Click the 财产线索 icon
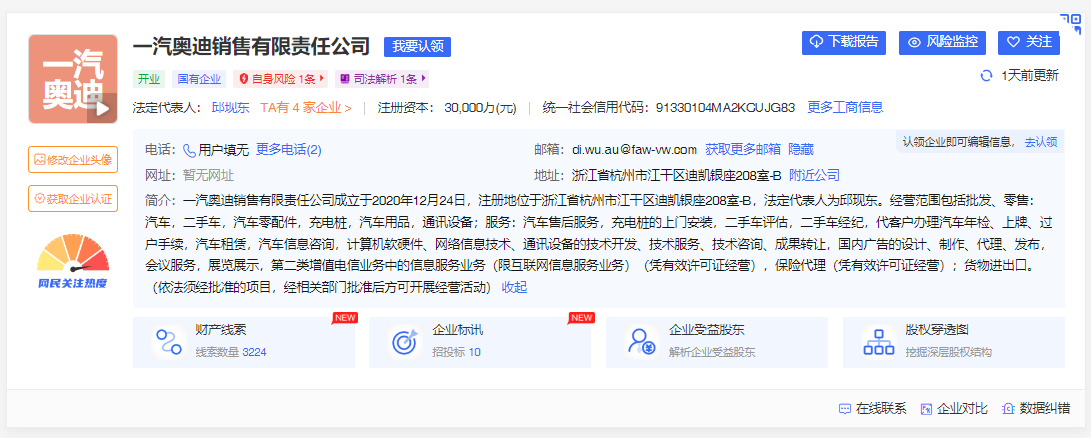This screenshot has width=1091, height=438. [x=168, y=342]
